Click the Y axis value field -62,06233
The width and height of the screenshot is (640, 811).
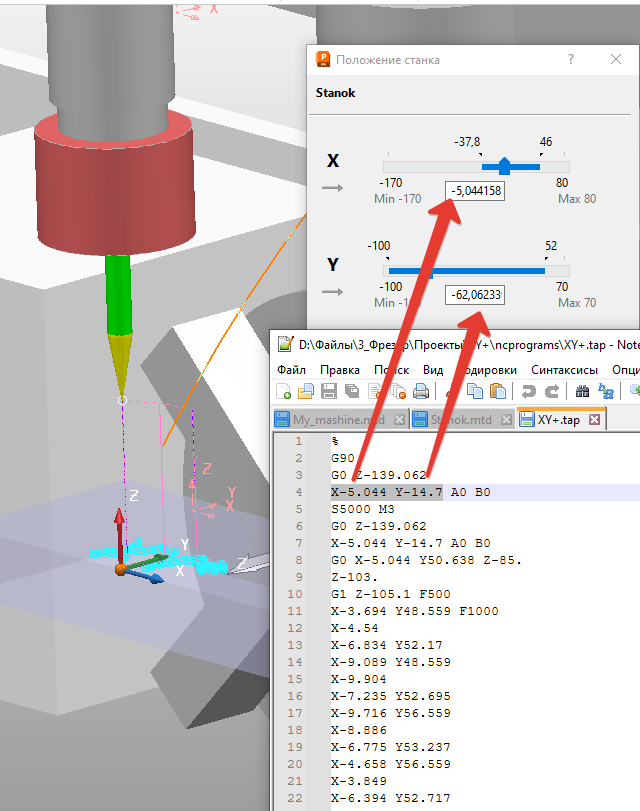click(475, 295)
